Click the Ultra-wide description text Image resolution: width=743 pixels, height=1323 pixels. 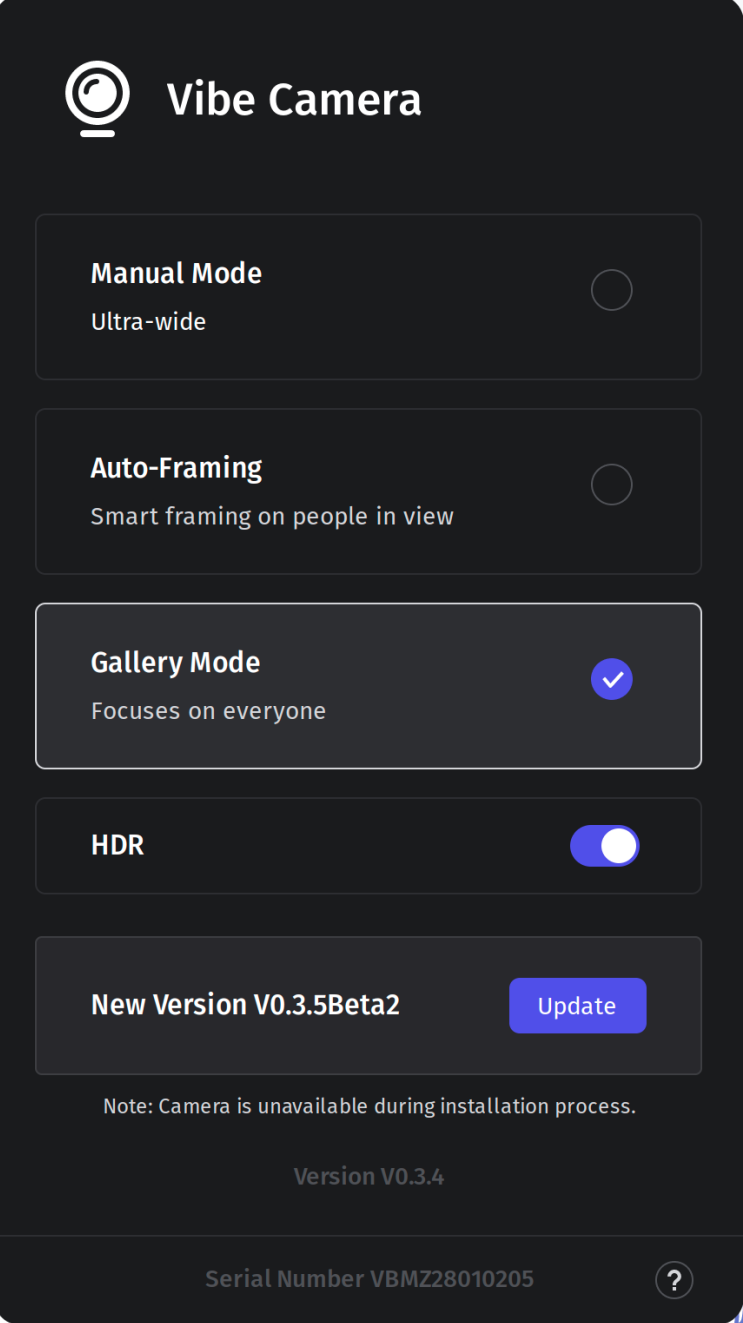148,322
